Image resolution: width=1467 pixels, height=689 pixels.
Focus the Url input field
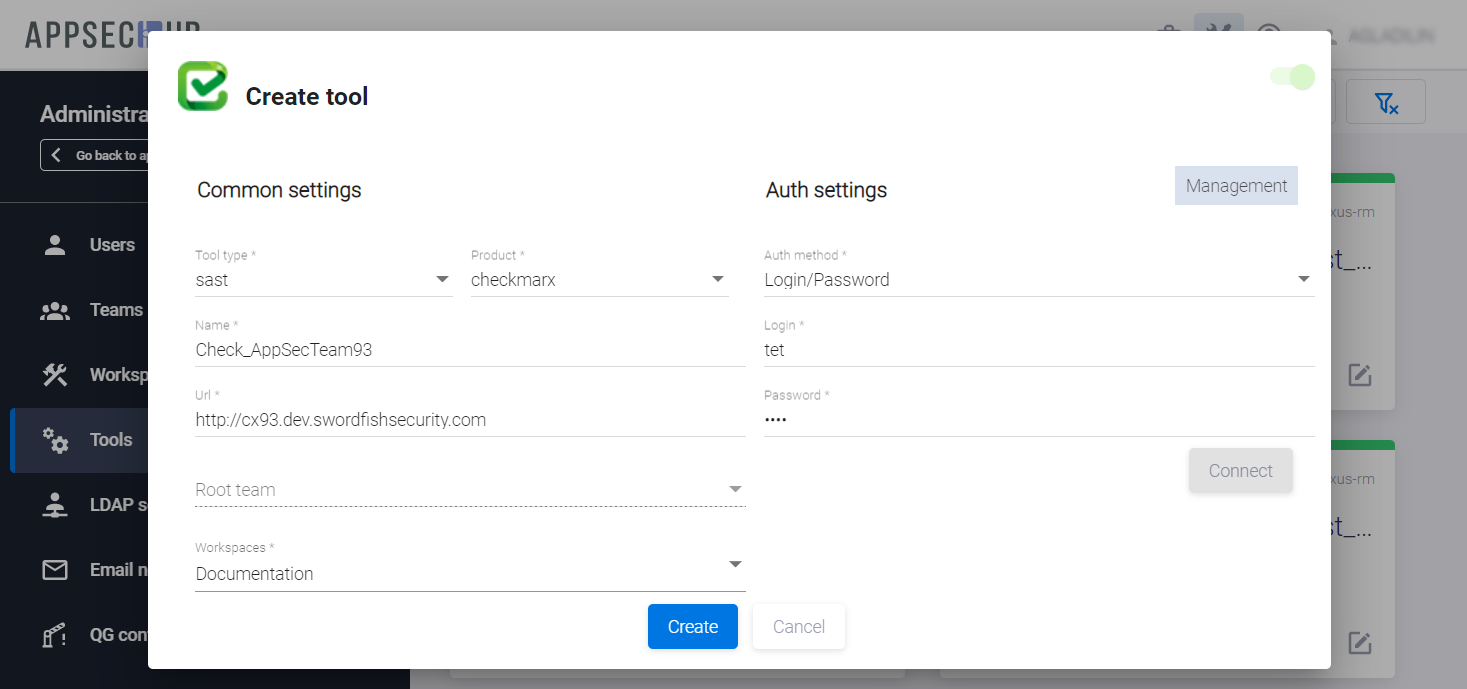pos(470,420)
